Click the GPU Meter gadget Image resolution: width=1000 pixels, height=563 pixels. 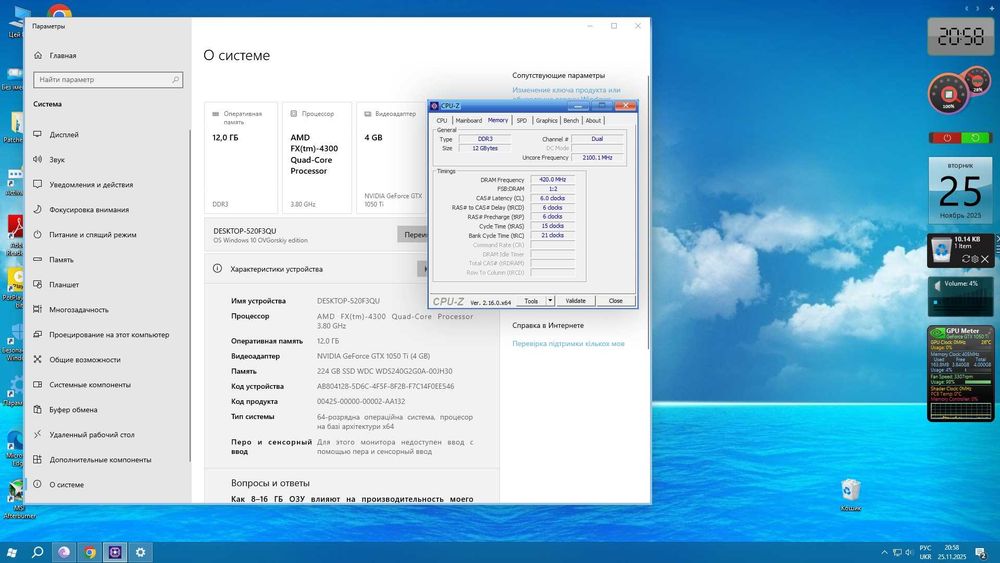[960, 374]
